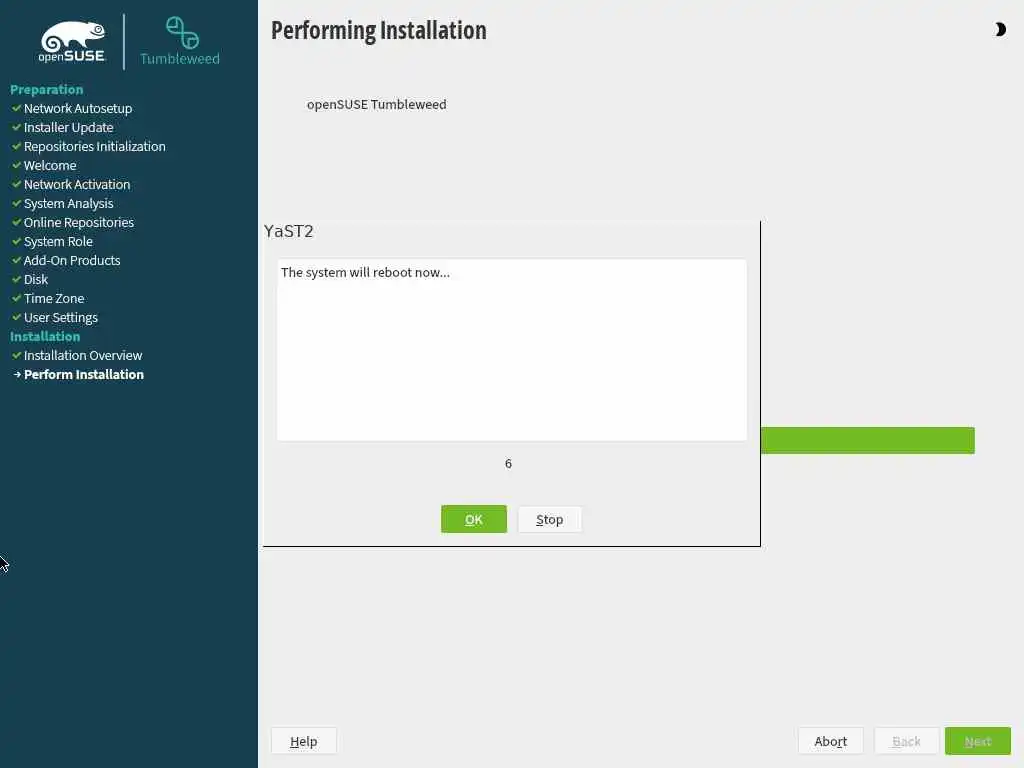This screenshot has width=1024, height=768.
Task: Click arrow icon beside Perform Installation
Action: click(x=17, y=374)
